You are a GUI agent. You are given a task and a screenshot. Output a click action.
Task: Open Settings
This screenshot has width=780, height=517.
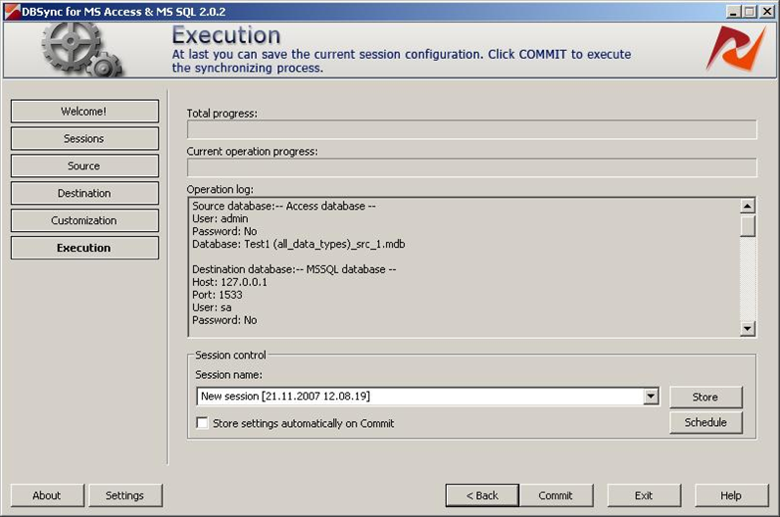[125, 495]
